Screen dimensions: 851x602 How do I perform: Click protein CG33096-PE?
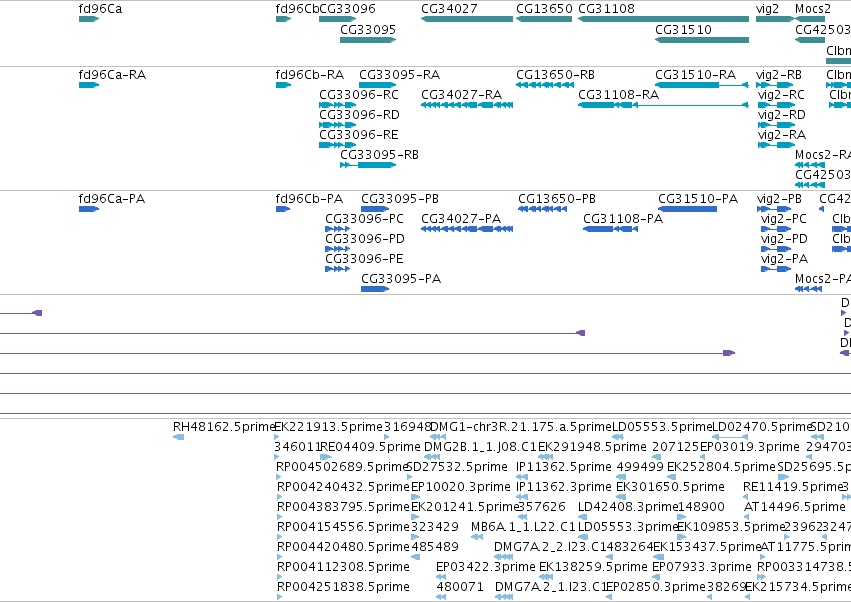point(338,269)
